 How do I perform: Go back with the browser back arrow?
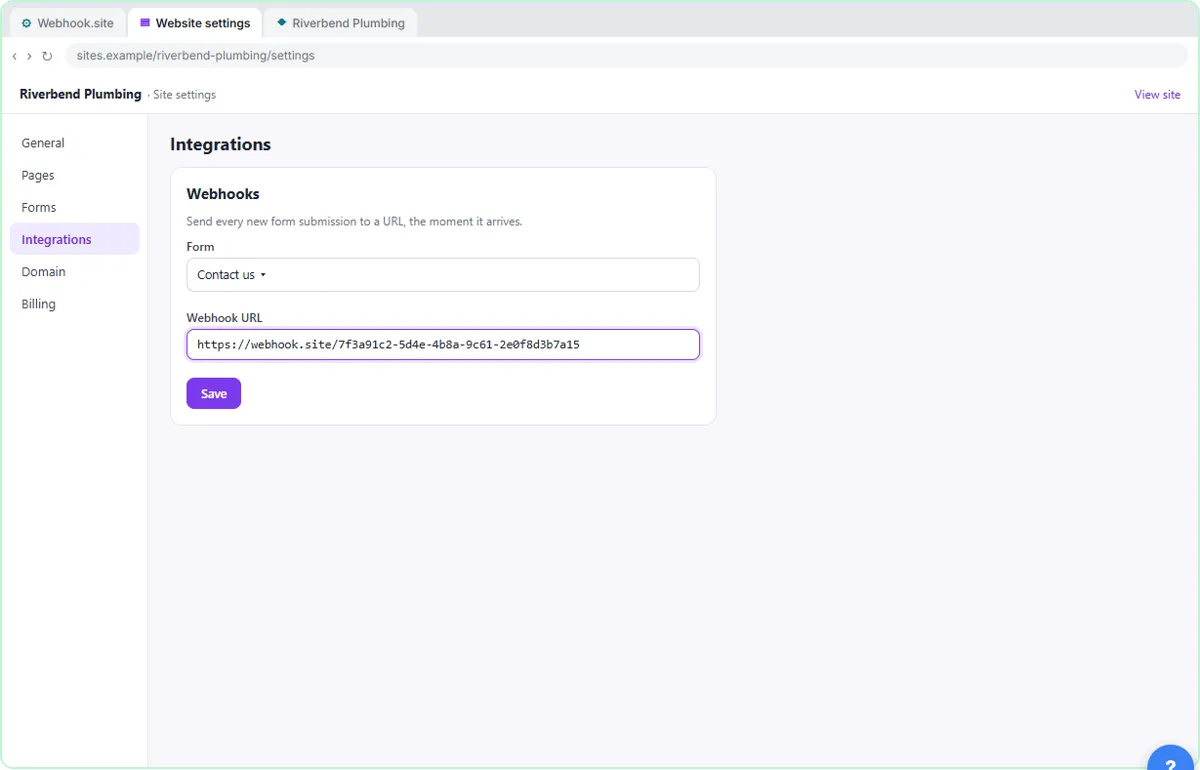click(x=14, y=56)
